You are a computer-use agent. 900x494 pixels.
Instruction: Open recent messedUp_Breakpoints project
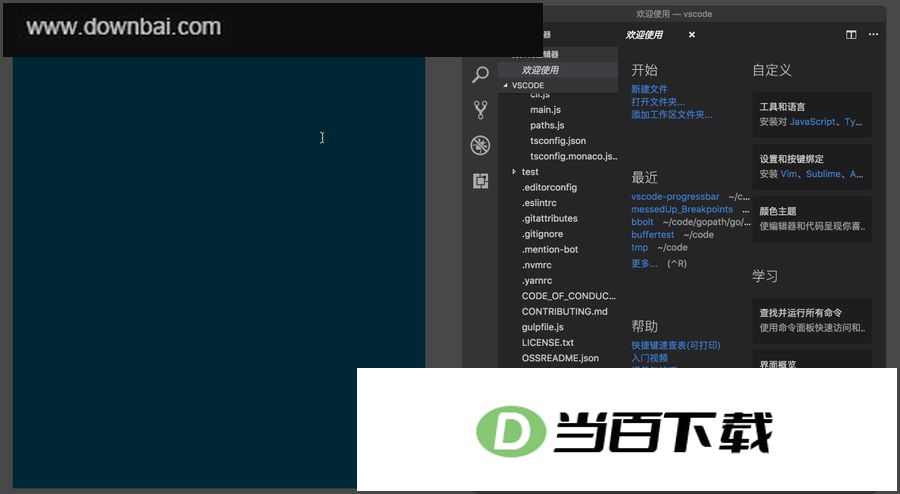tap(682, 209)
